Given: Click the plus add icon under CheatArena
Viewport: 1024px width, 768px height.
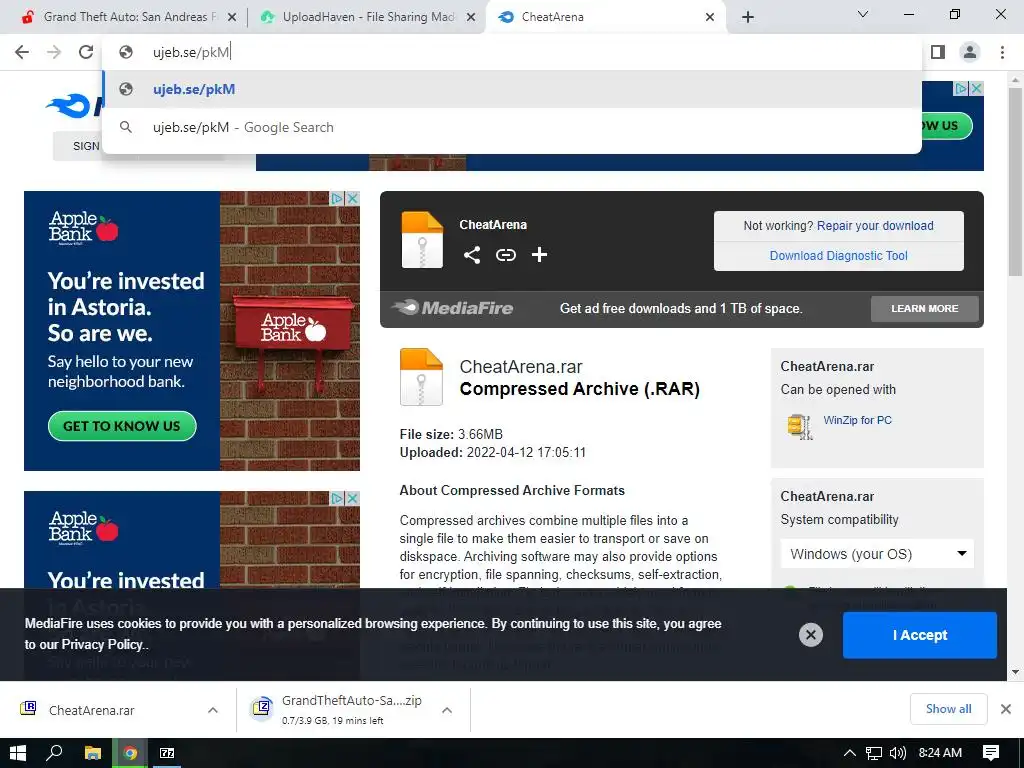Looking at the screenshot, I should point(539,255).
